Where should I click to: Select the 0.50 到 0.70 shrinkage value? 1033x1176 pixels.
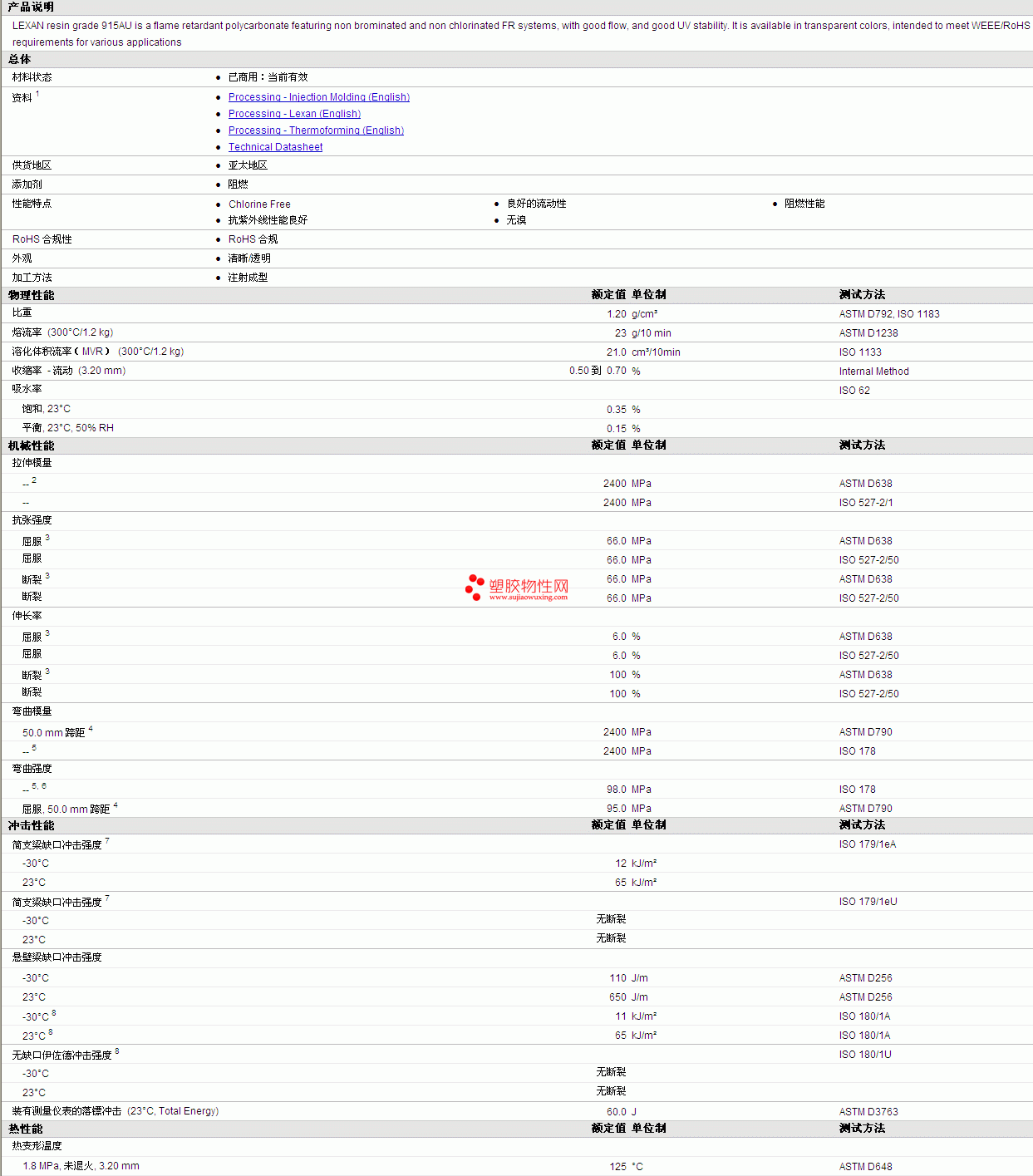point(598,371)
